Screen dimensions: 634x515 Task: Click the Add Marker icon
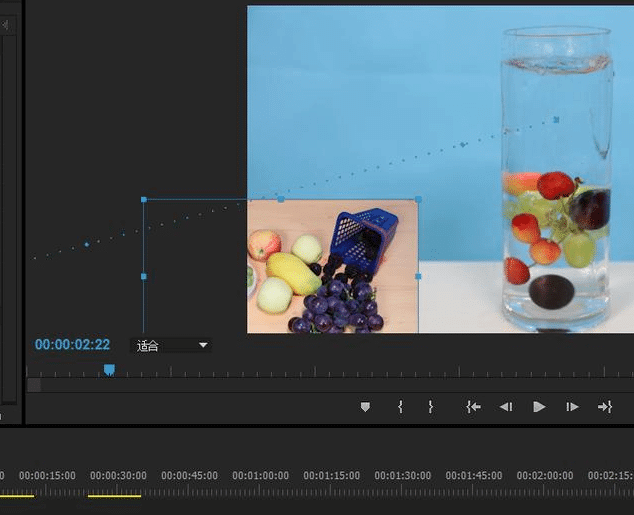coord(365,407)
